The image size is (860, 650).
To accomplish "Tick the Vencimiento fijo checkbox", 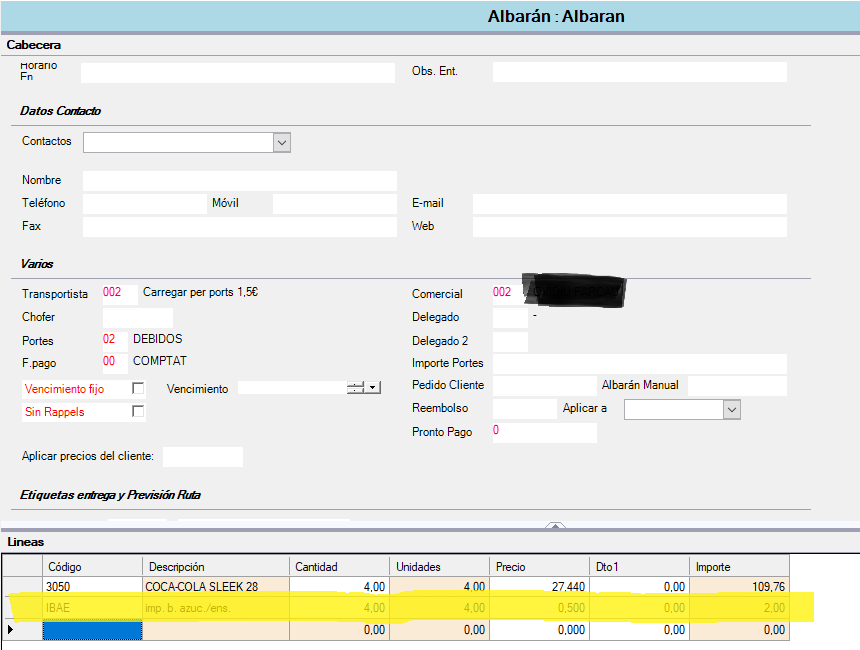I will pos(138,388).
